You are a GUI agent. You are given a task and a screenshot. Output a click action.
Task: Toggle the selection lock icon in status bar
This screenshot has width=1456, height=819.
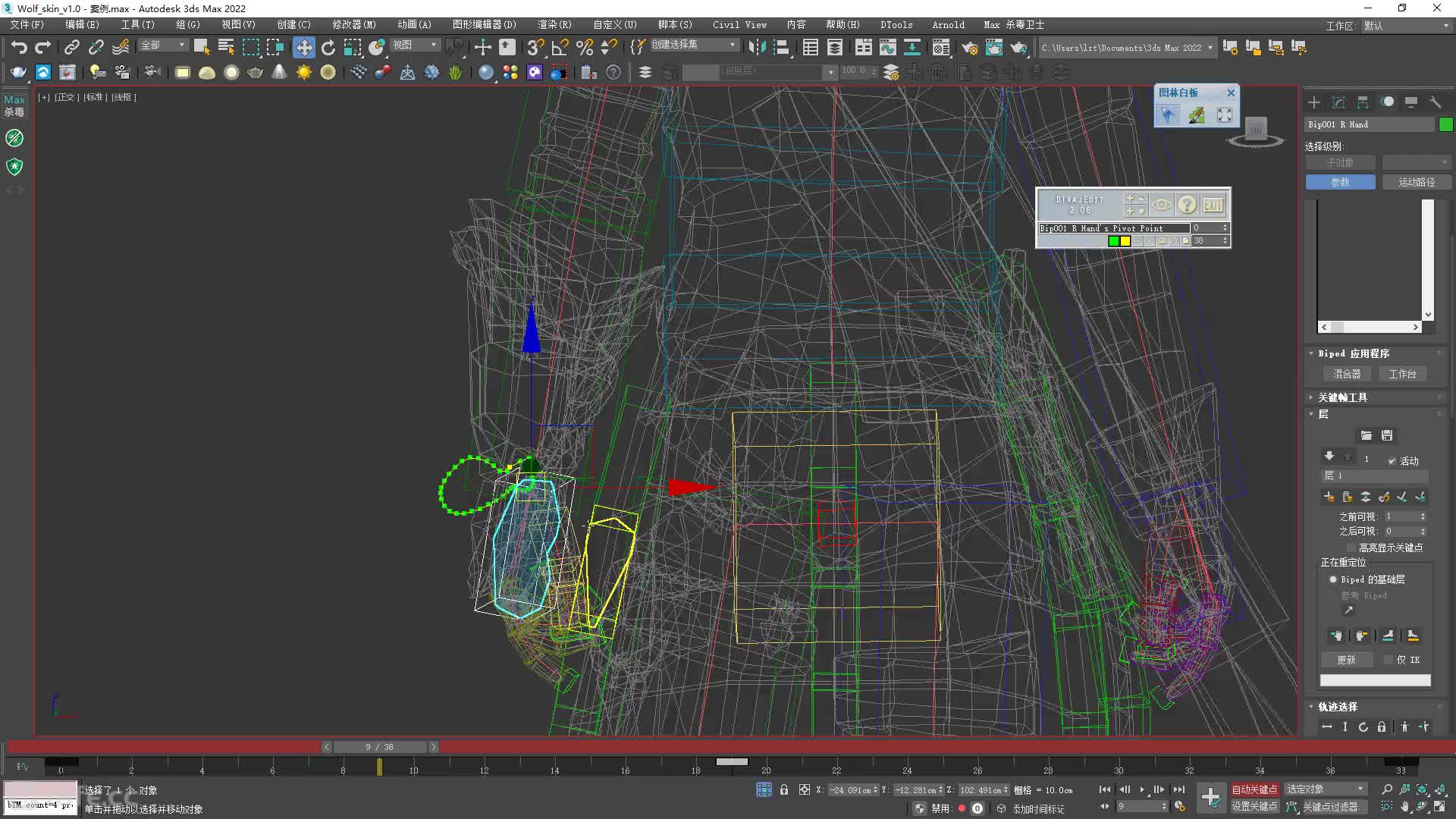pyautogui.click(x=784, y=789)
